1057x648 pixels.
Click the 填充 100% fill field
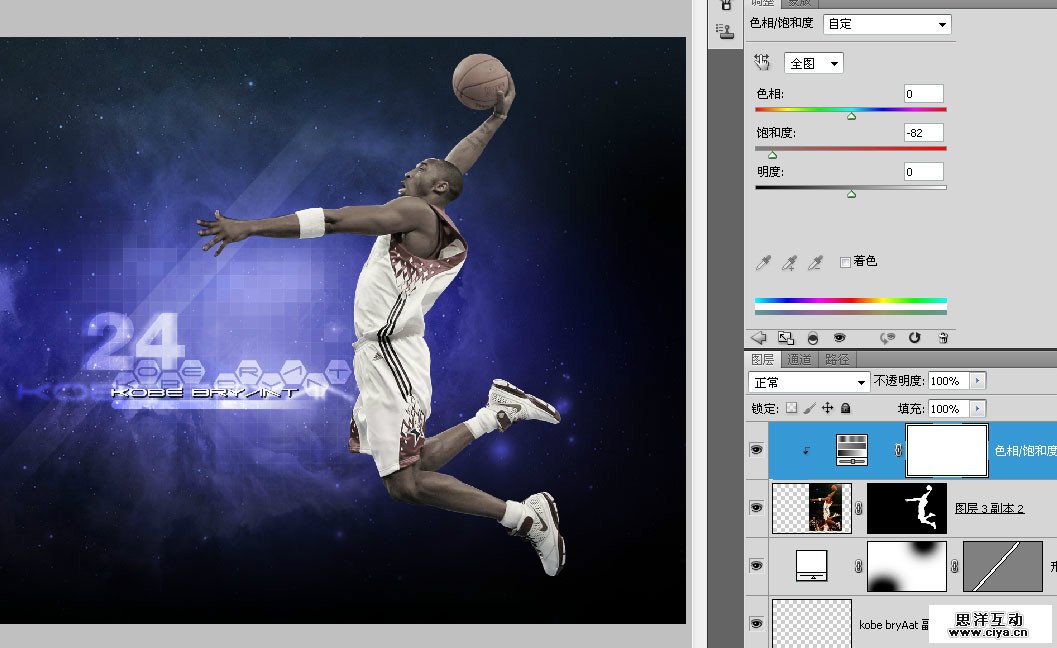point(948,408)
